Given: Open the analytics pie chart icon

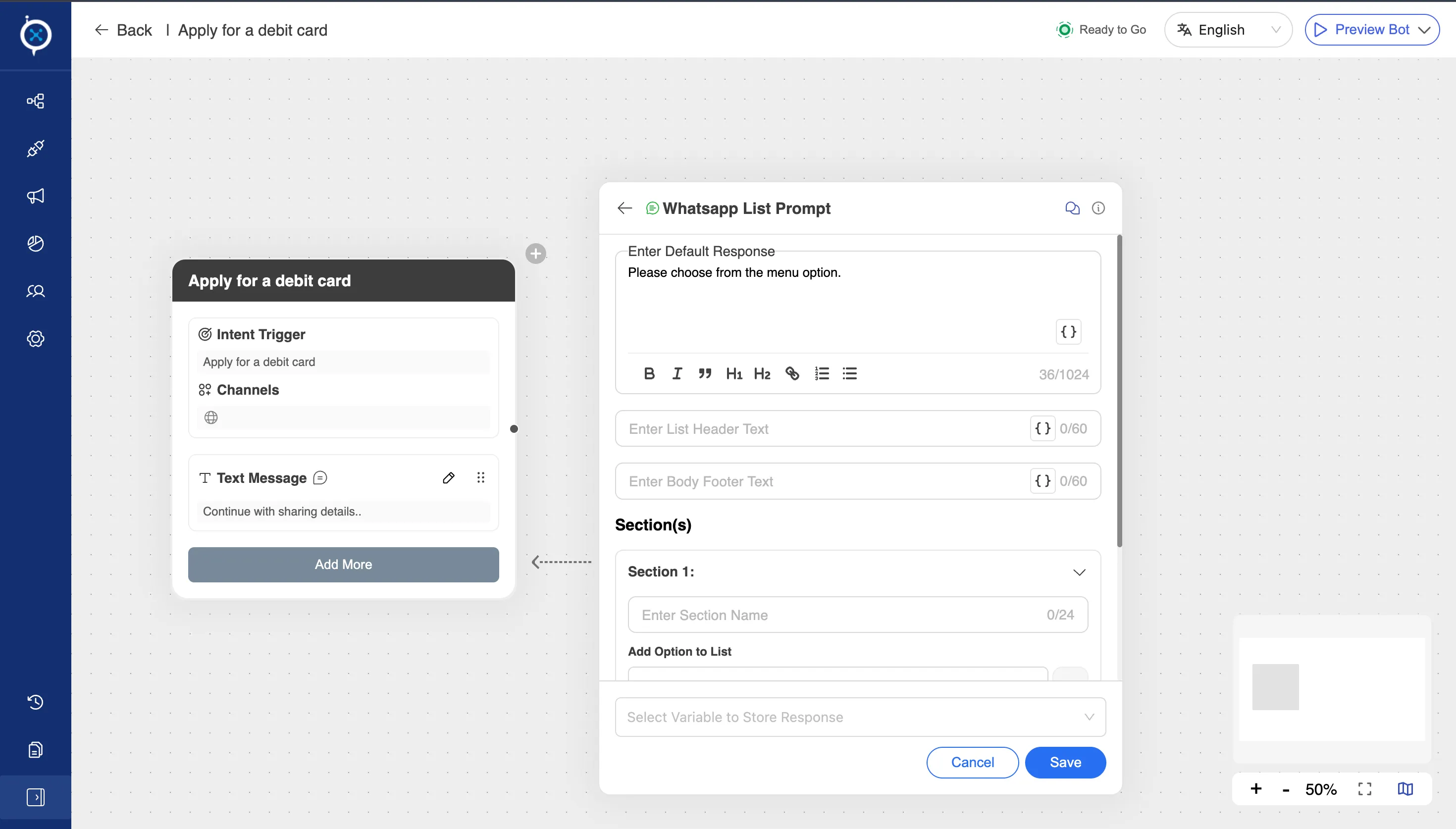Looking at the screenshot, I should point(35,243).
